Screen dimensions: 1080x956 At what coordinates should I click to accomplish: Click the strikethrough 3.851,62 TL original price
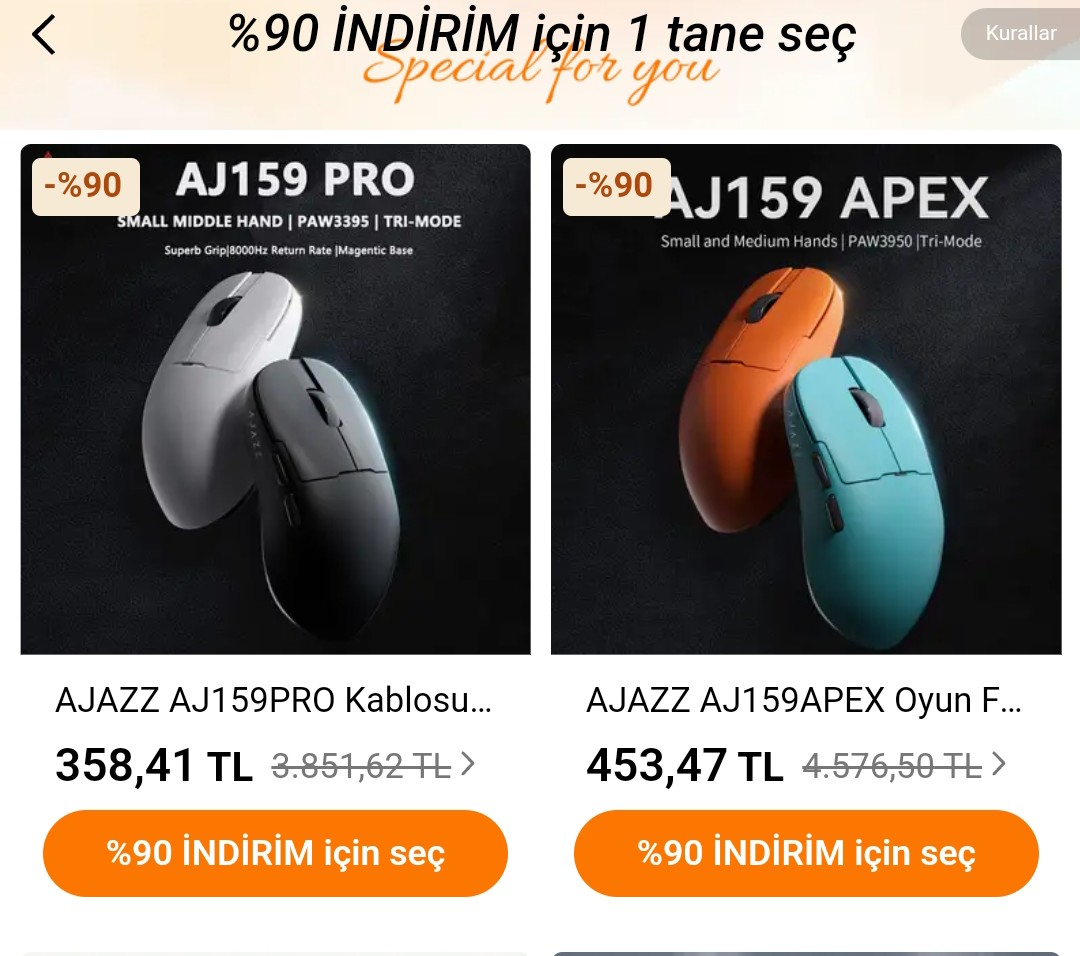click(x=362, y=765)
